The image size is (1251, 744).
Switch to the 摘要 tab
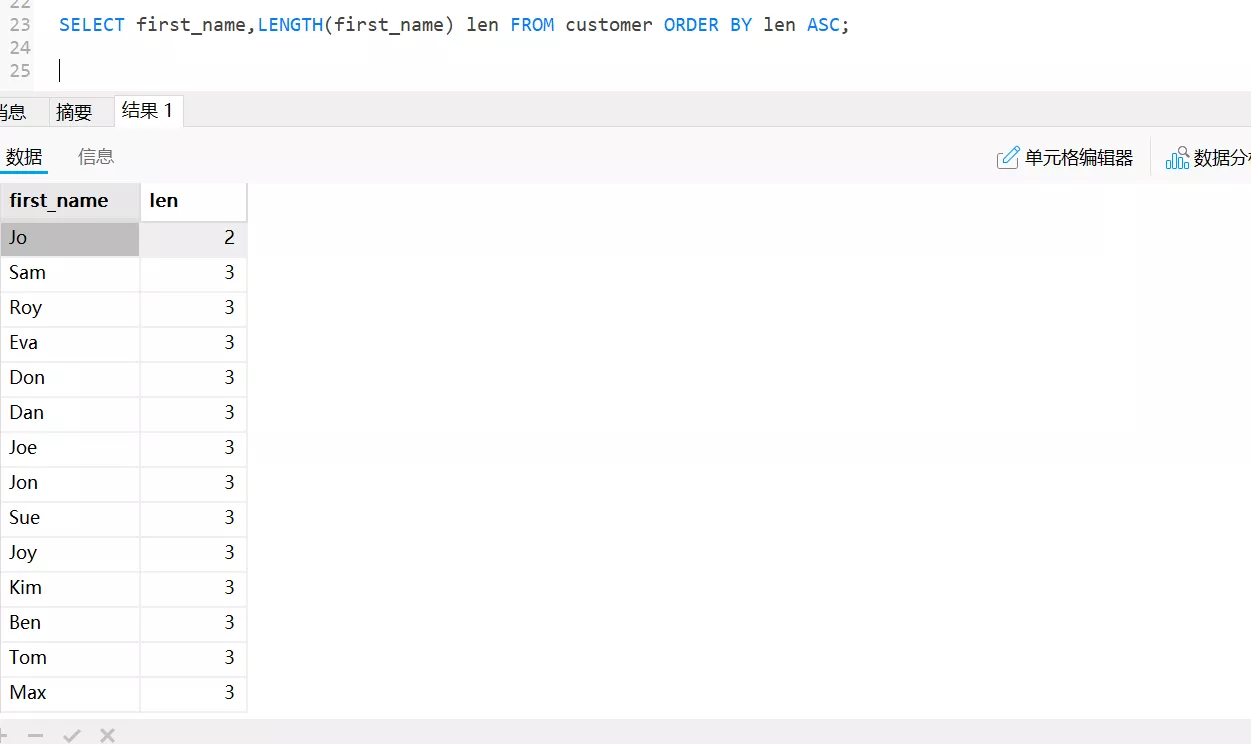click(x=74, y=112)
